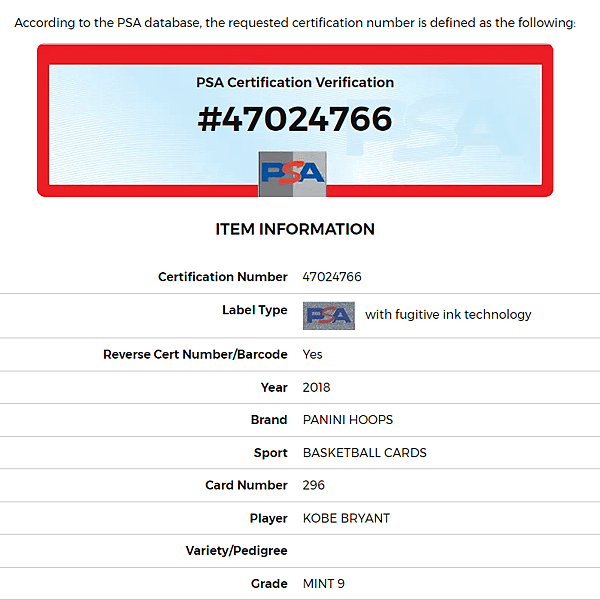Viewport: 600px width, 600px height.
Task: Click the PSA label type thumbnail
Action: point(329,316)
